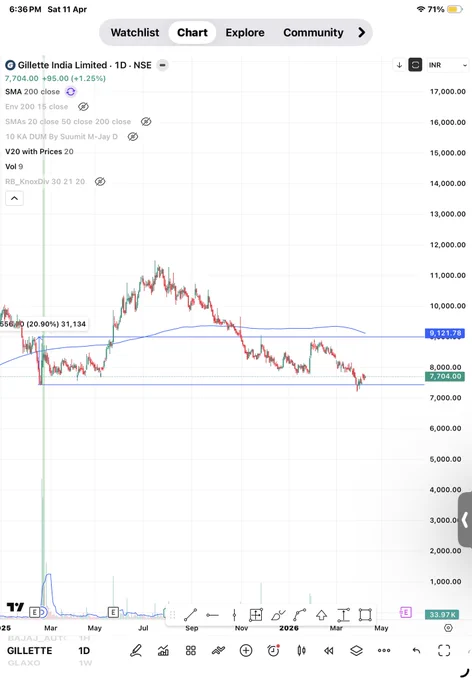472x680 pixels.
Task: Grab the drawing toolbar drag handle
Action: [172, 615]
